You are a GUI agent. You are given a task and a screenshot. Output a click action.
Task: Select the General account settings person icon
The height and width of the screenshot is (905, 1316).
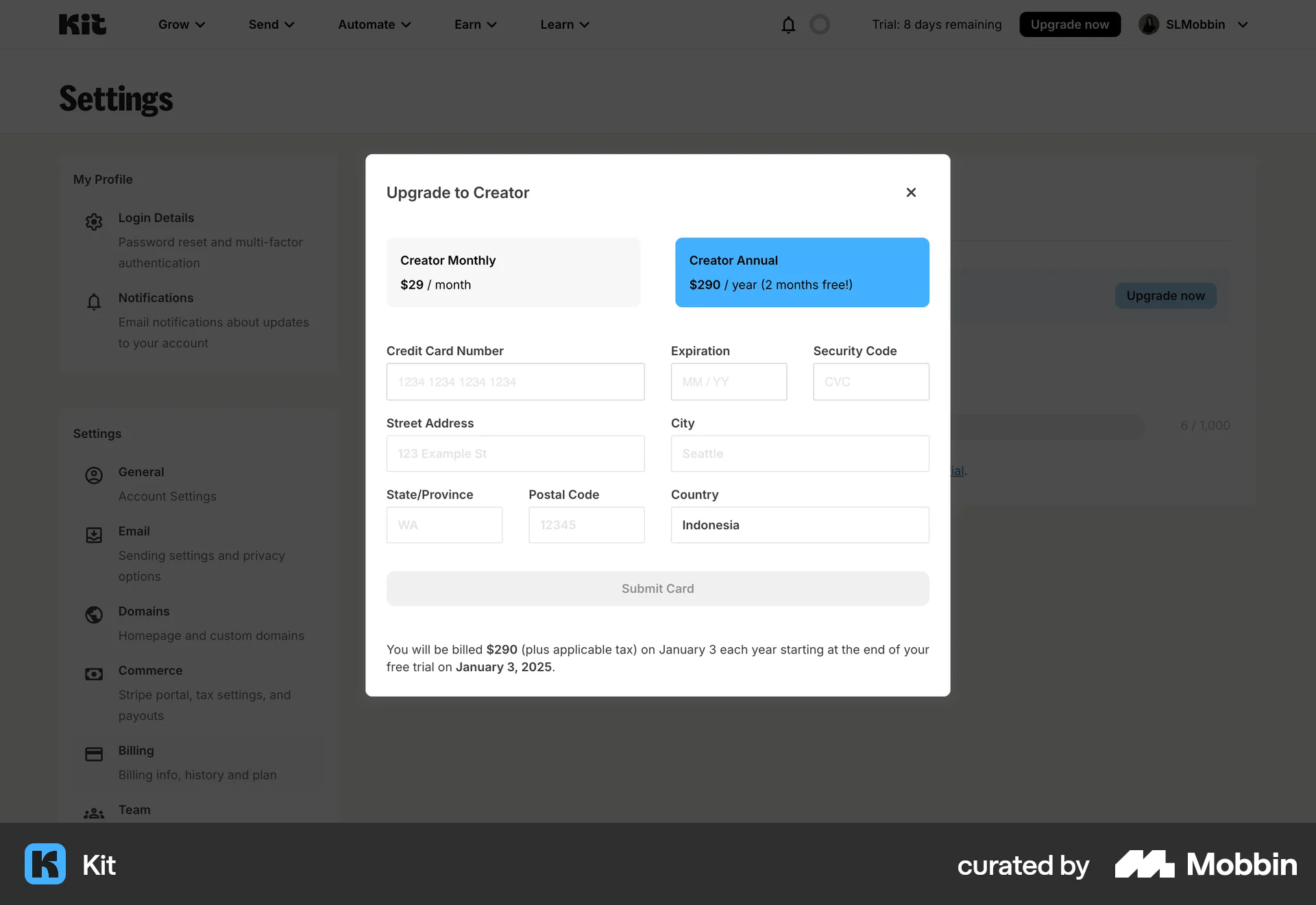(93, 475)
